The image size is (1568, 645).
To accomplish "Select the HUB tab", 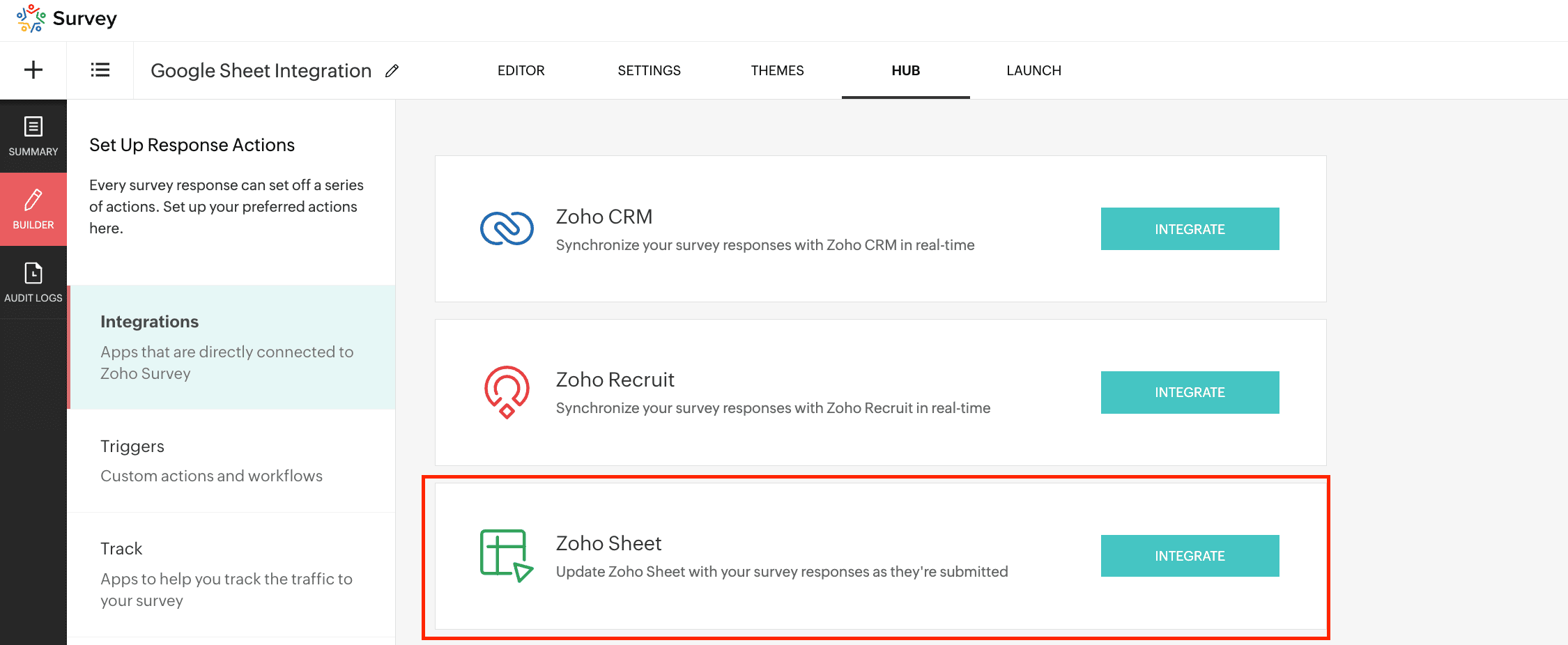I will [x=906, y=70].
